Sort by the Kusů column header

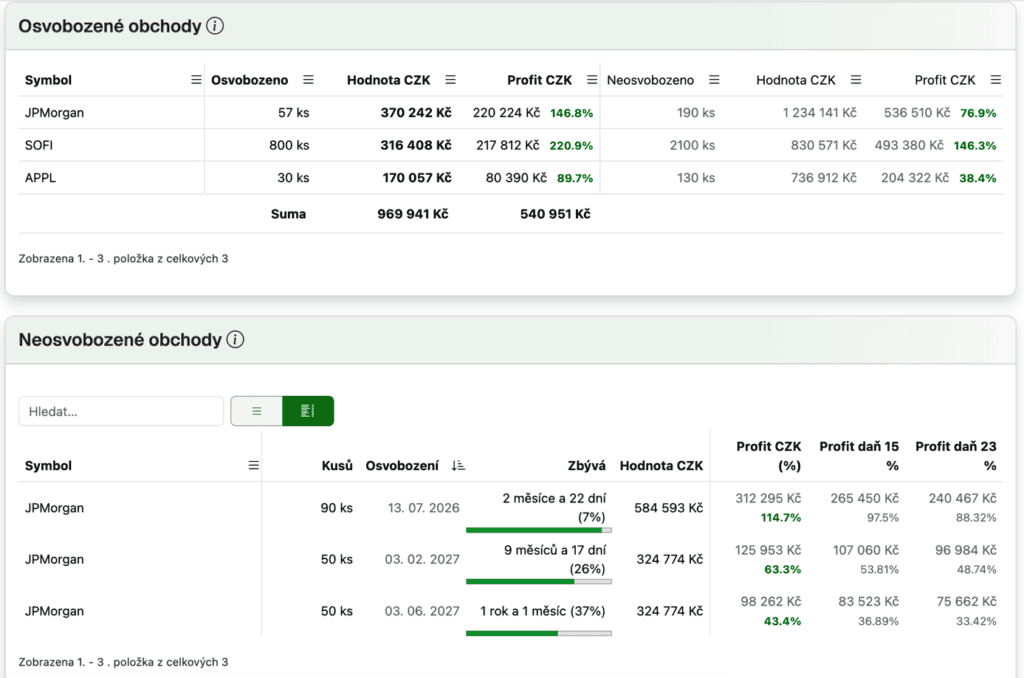click(x=337, y=465)
